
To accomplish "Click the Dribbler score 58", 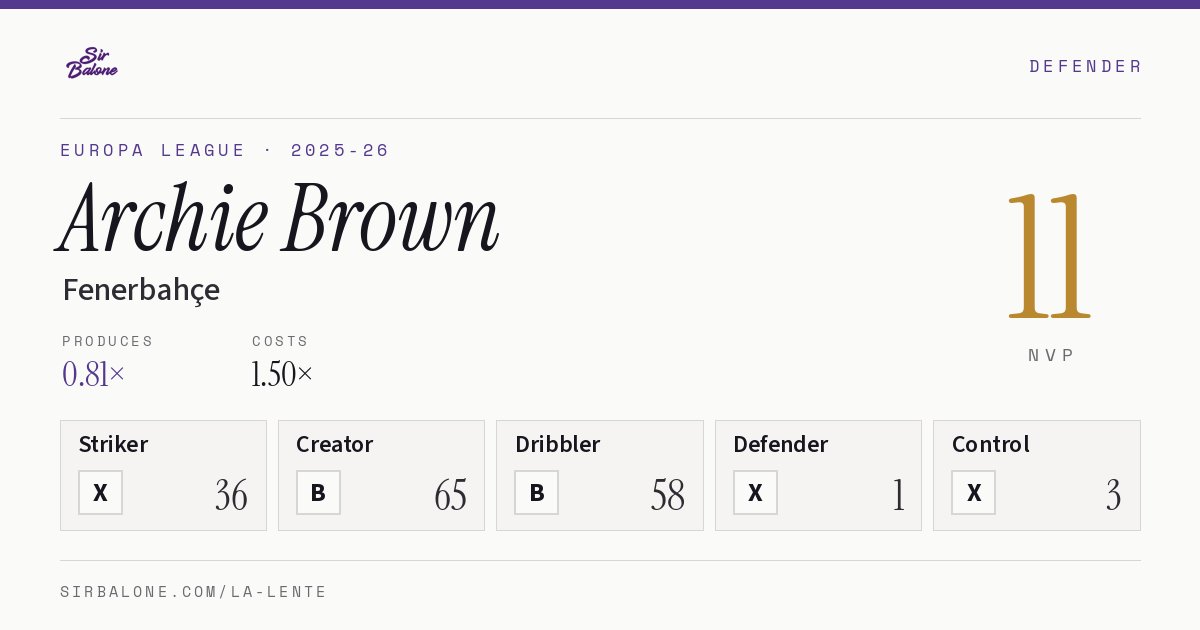I will (668, 495).
